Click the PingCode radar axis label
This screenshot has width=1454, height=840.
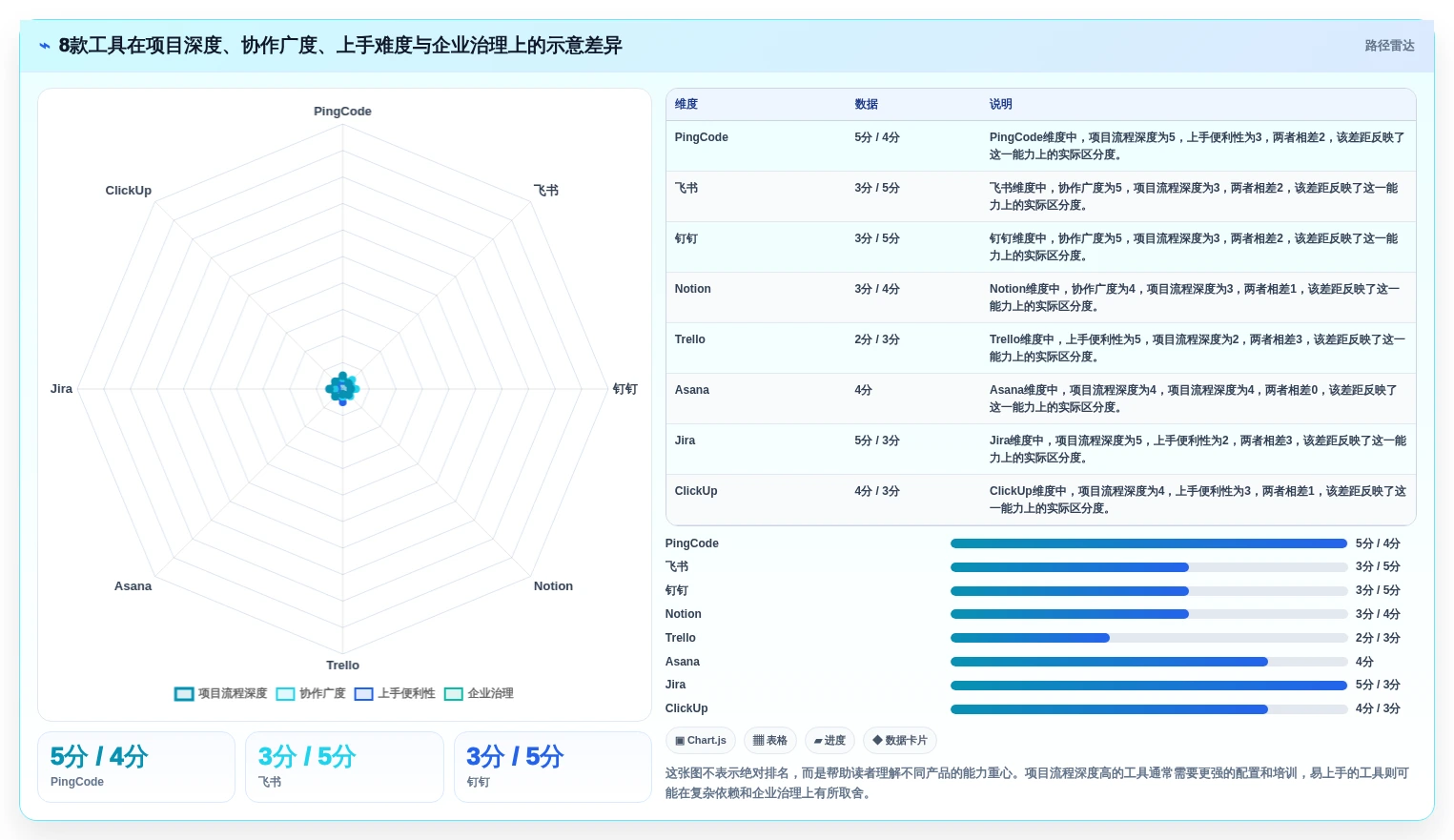click(342, 112)
